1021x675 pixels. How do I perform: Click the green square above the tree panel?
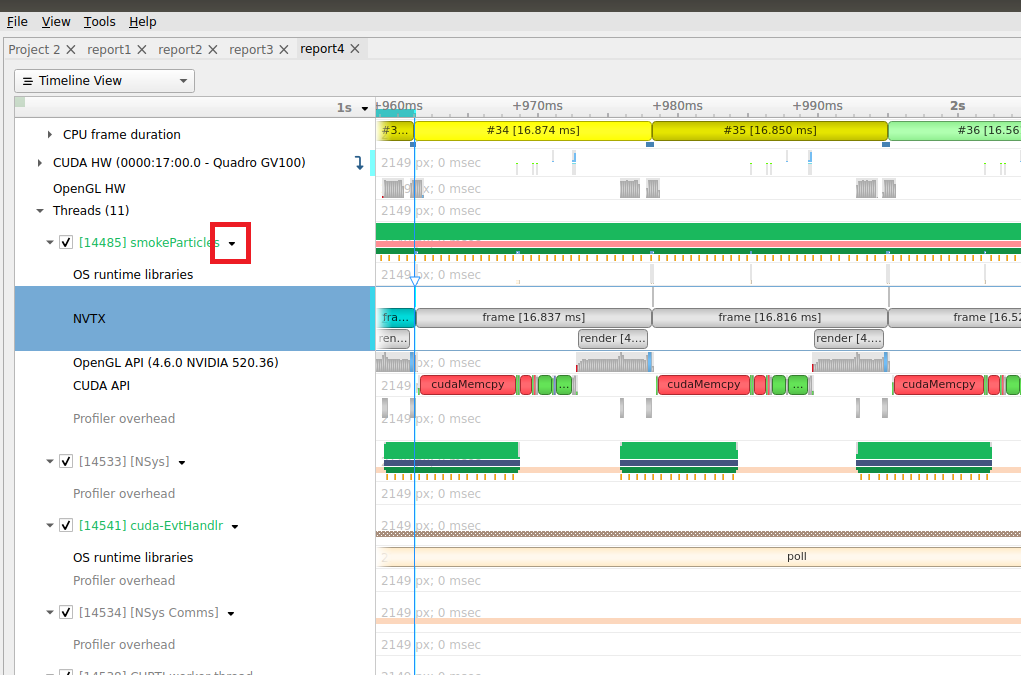click(x=20, y=102)
